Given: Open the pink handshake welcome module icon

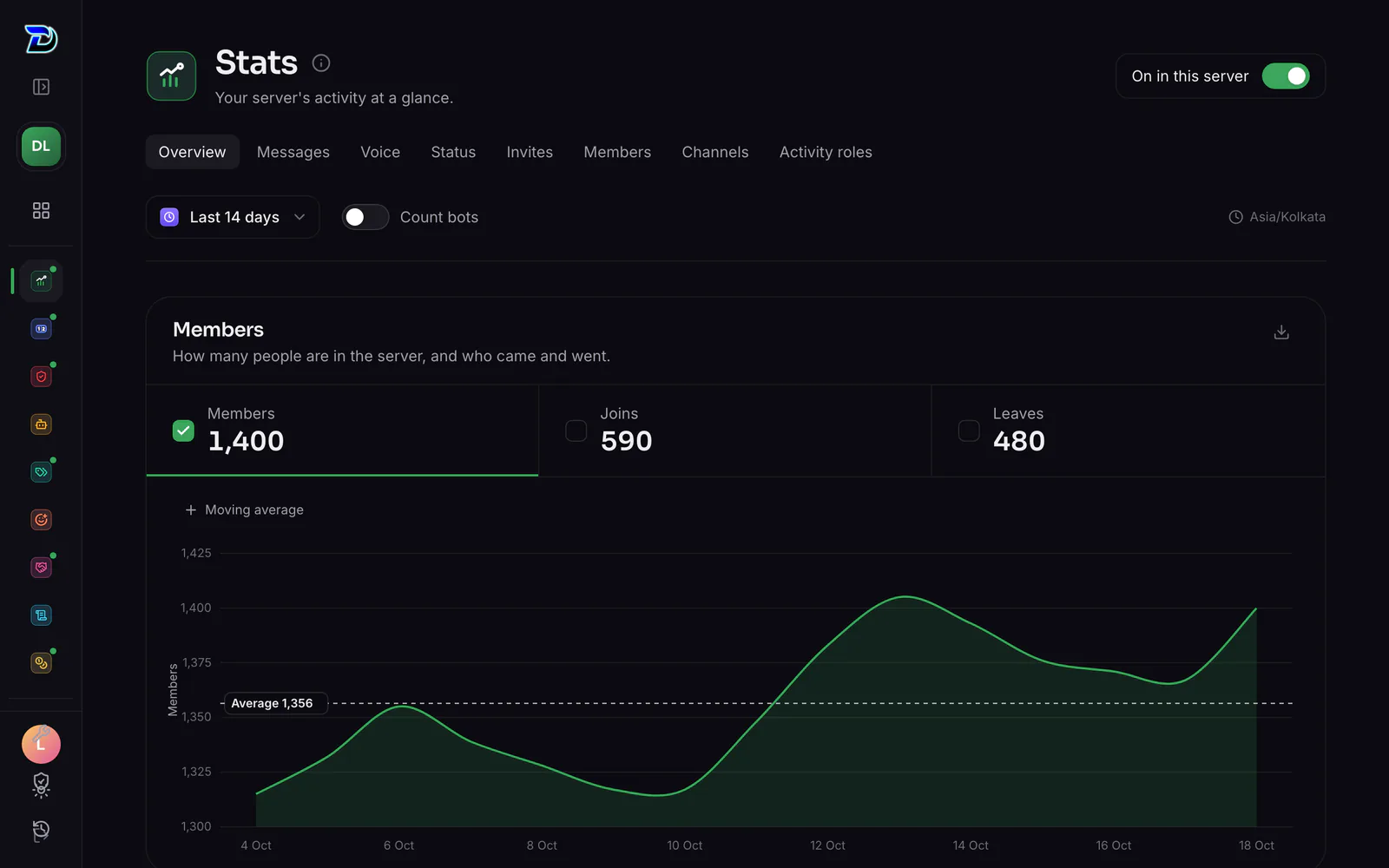Looking at the screenshot, I should 41,567.
